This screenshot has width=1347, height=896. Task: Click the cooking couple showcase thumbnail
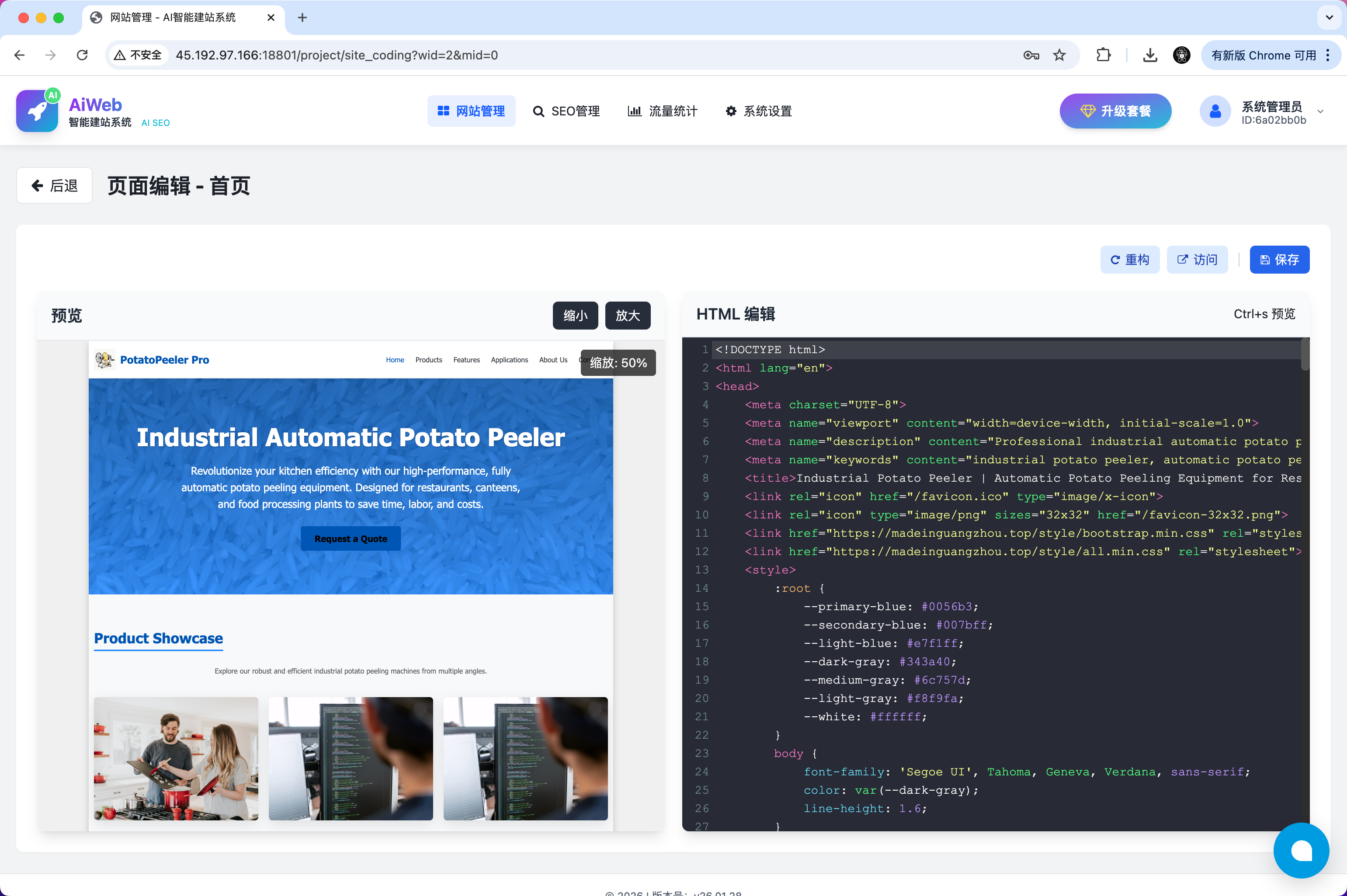click(176, 758)
